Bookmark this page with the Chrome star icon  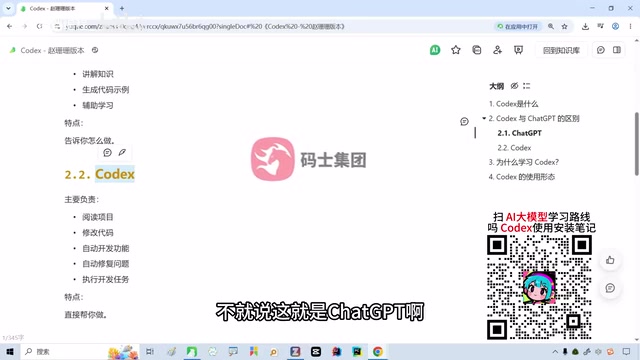click(x=564, y=27)
